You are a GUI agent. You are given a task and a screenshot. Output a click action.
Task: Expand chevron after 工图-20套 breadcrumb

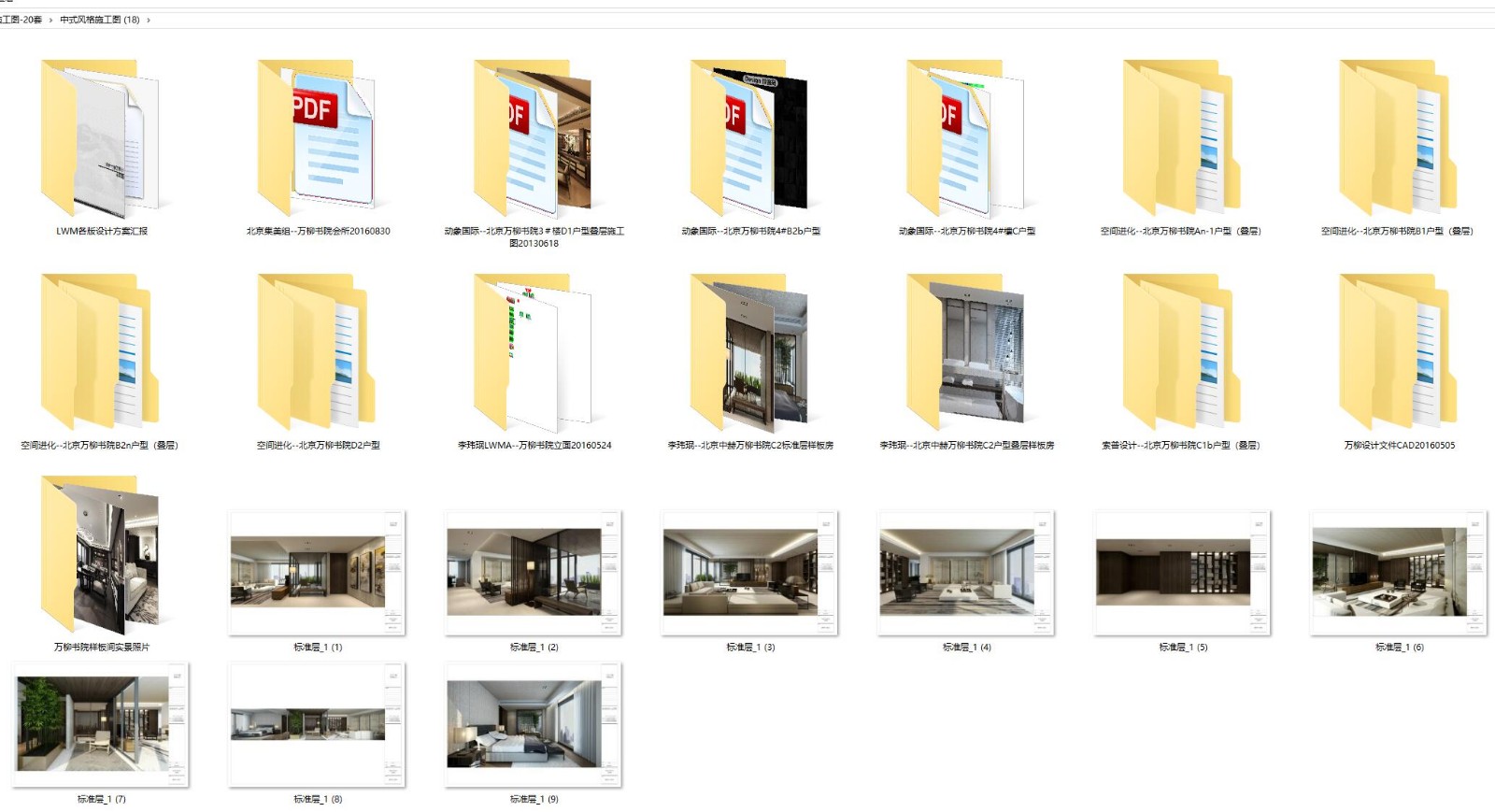click(x=50, y=20)
